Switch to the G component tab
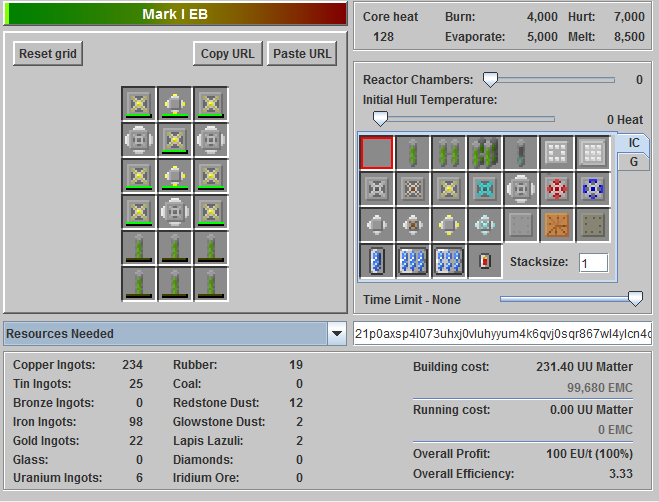Viewport: 659px width, 502px height. [633, 162]
